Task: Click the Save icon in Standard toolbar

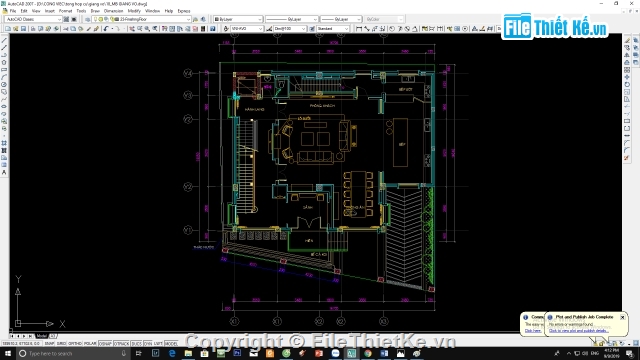Action: point(23,29)
